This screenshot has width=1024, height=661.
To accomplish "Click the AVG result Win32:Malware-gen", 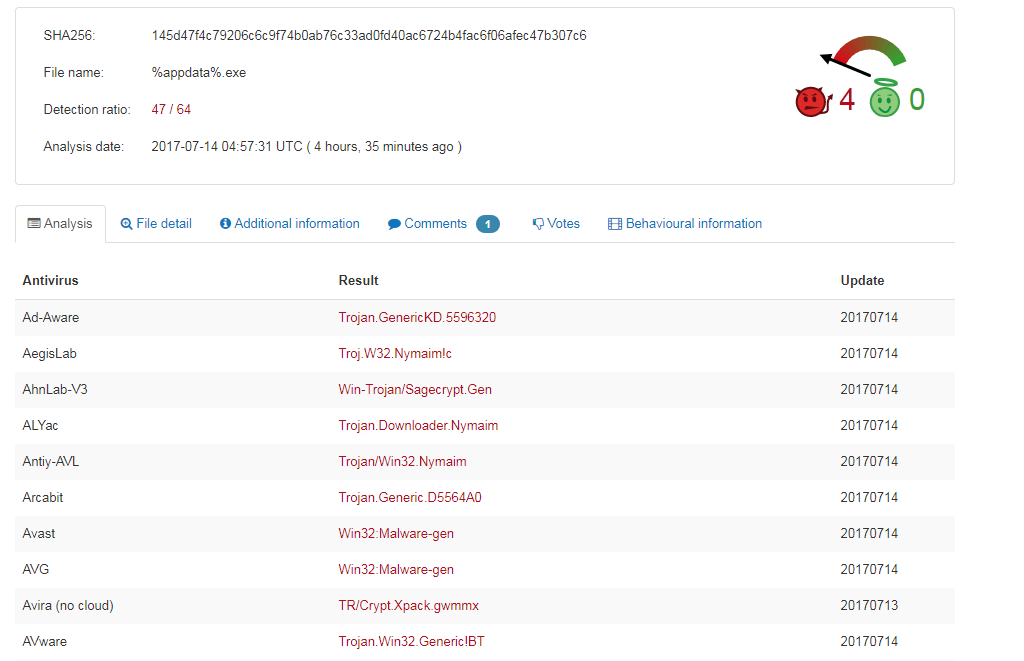I will tap(396, 569).
